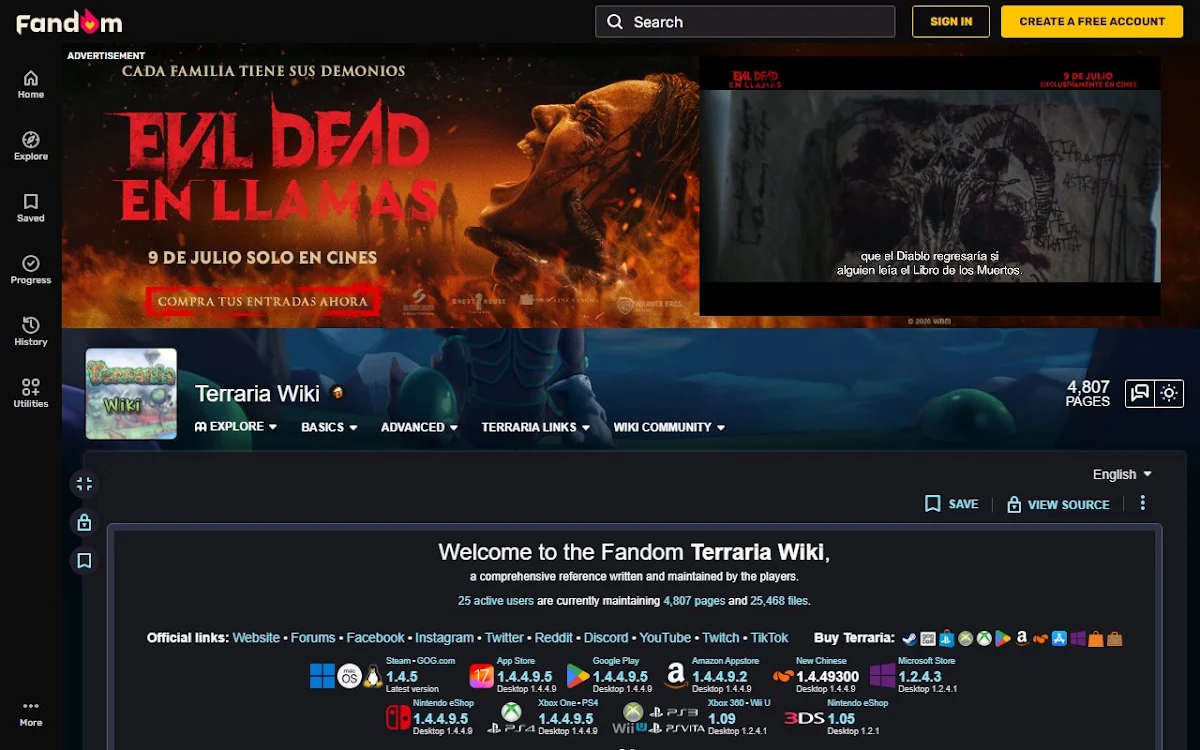Screen dimensions: 1200x750
Task: Click the New Chinese 1.4.49300 version
Action: coord(827,677)
